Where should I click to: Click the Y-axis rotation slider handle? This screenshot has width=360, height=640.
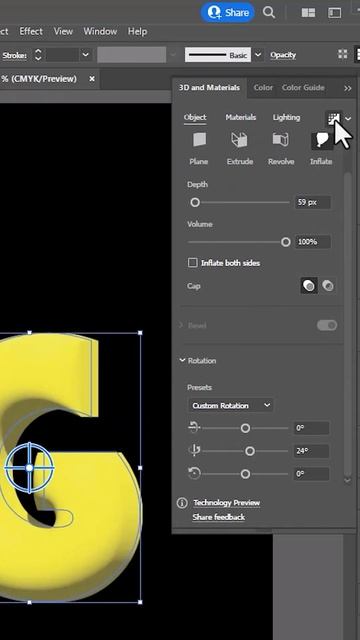point(250,451)
